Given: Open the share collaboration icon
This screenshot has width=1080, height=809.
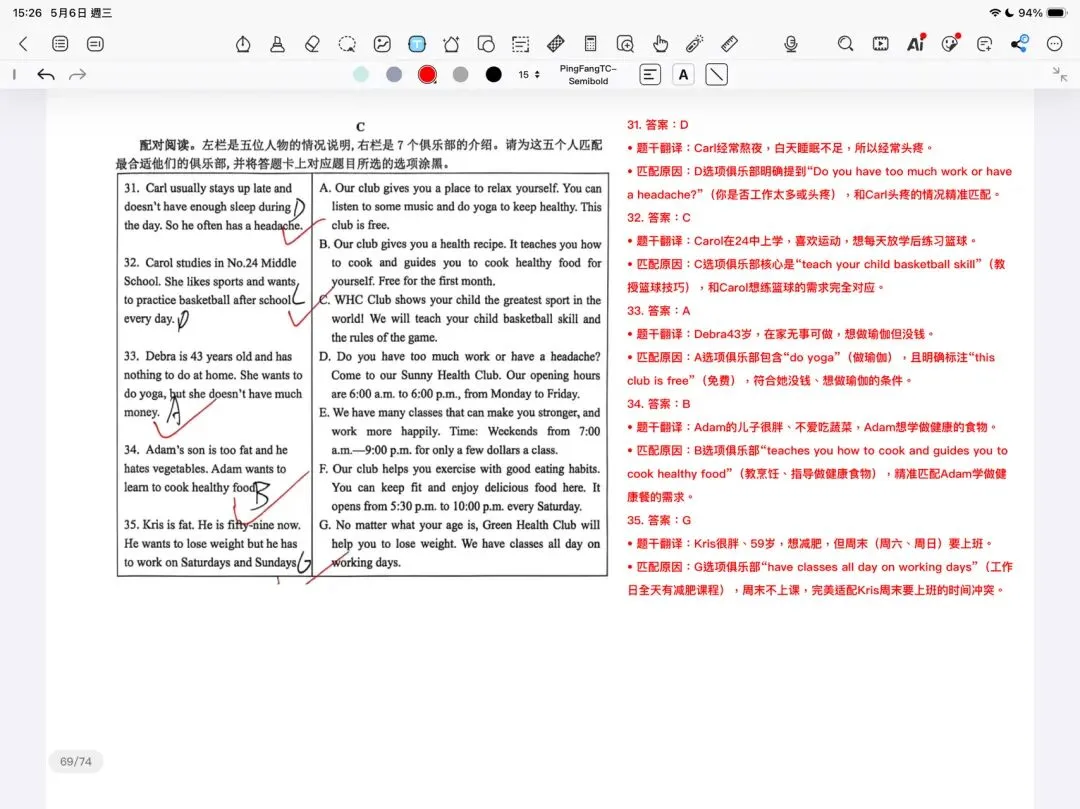Looking at the screenshot, I should [x=1020, y=43].
